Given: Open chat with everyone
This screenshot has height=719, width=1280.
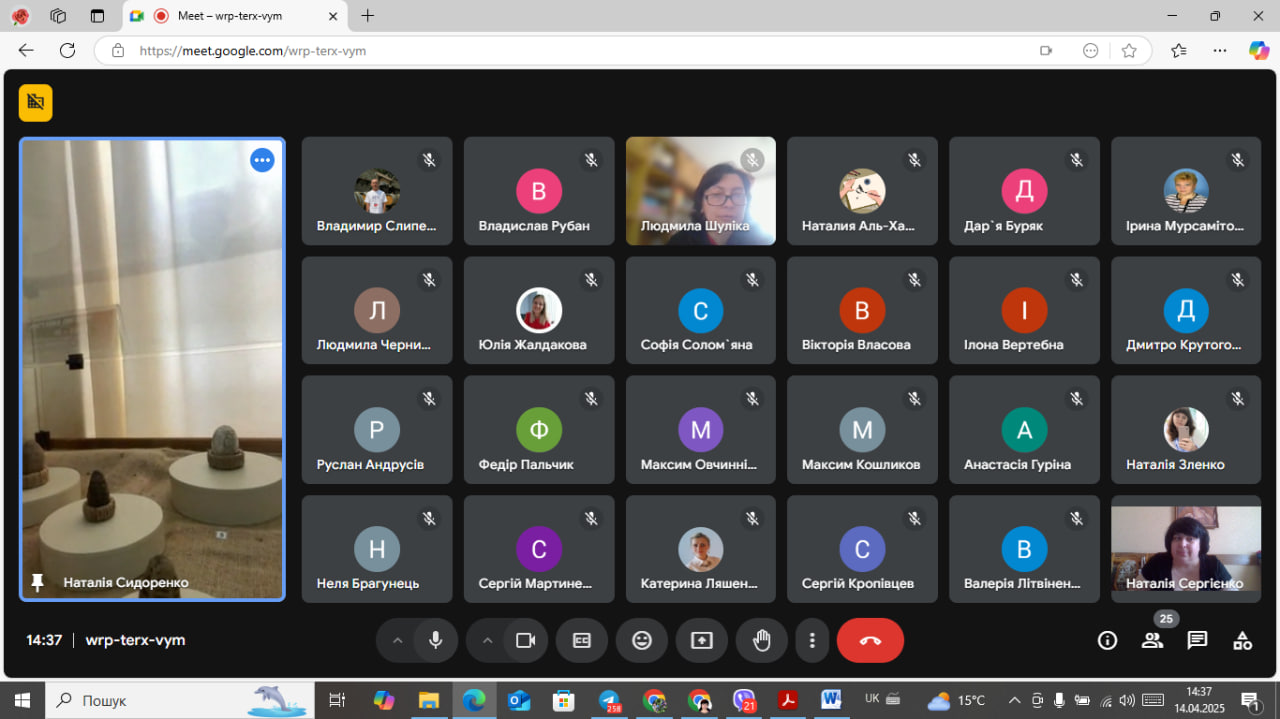Looking at the screenshot, I should 1197,640.
